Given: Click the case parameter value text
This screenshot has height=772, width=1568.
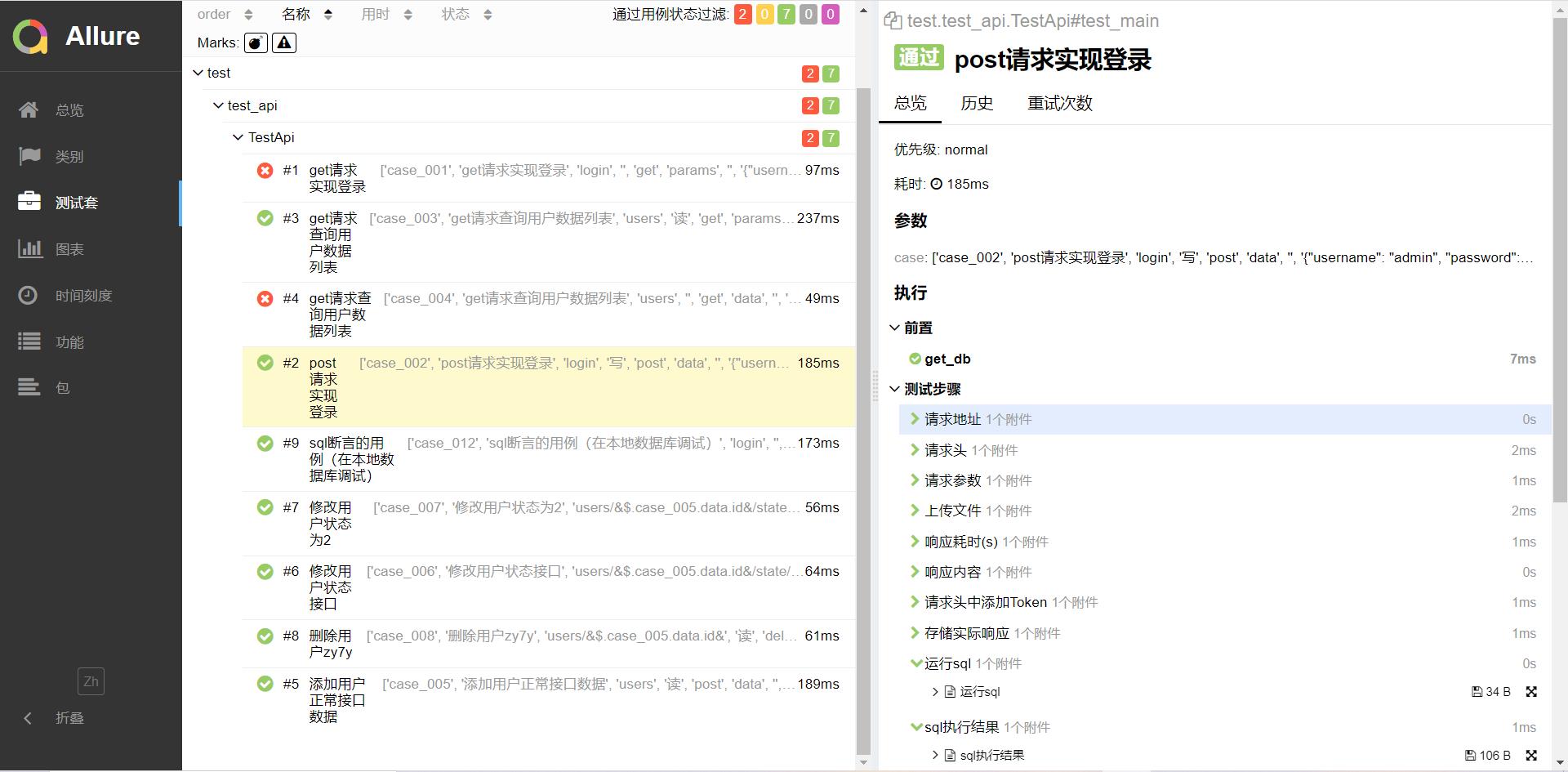Looking at the screenshot, I should [x=1232, y=257].
